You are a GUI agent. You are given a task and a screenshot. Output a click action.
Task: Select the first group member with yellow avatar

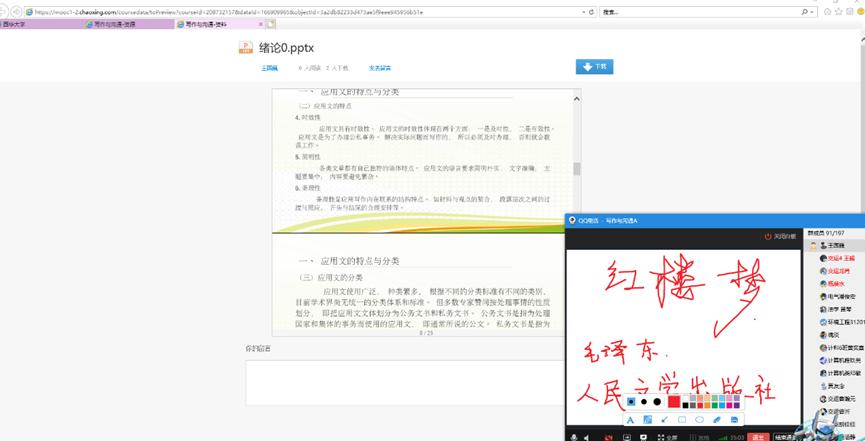click(834, 245)
